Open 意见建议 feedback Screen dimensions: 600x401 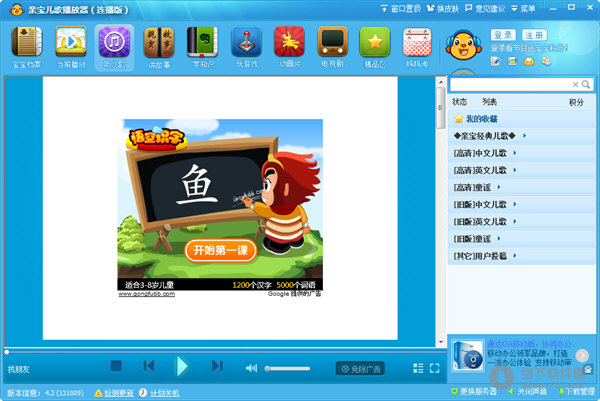tap(485, 8)
